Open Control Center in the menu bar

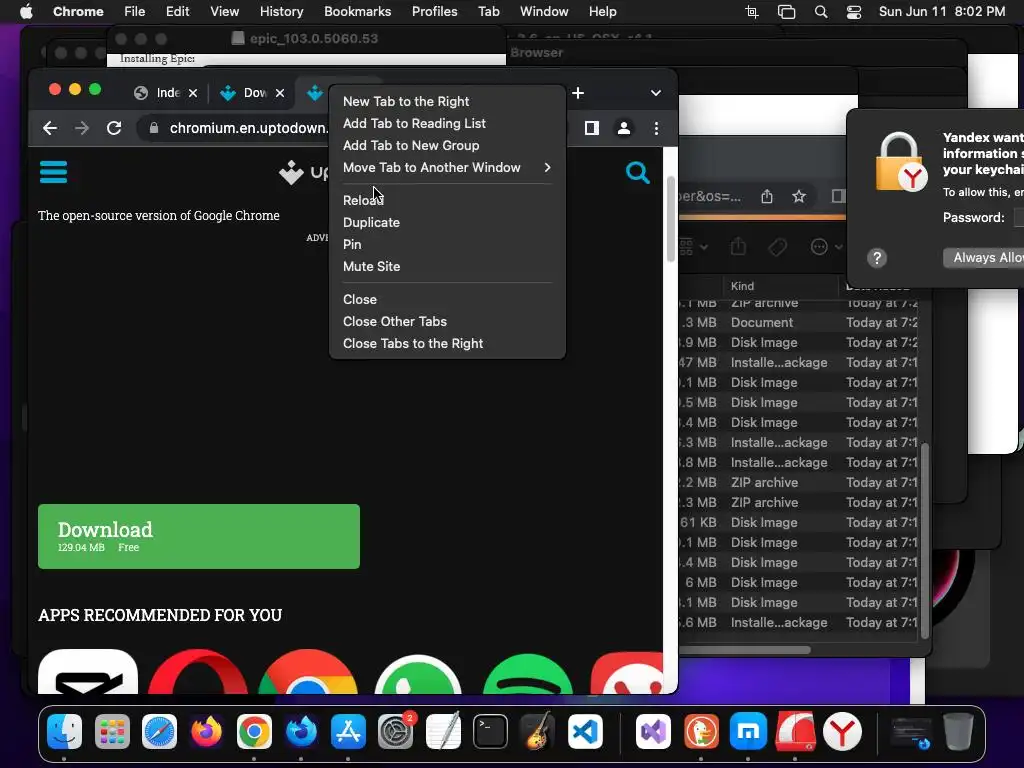[854, 12]
